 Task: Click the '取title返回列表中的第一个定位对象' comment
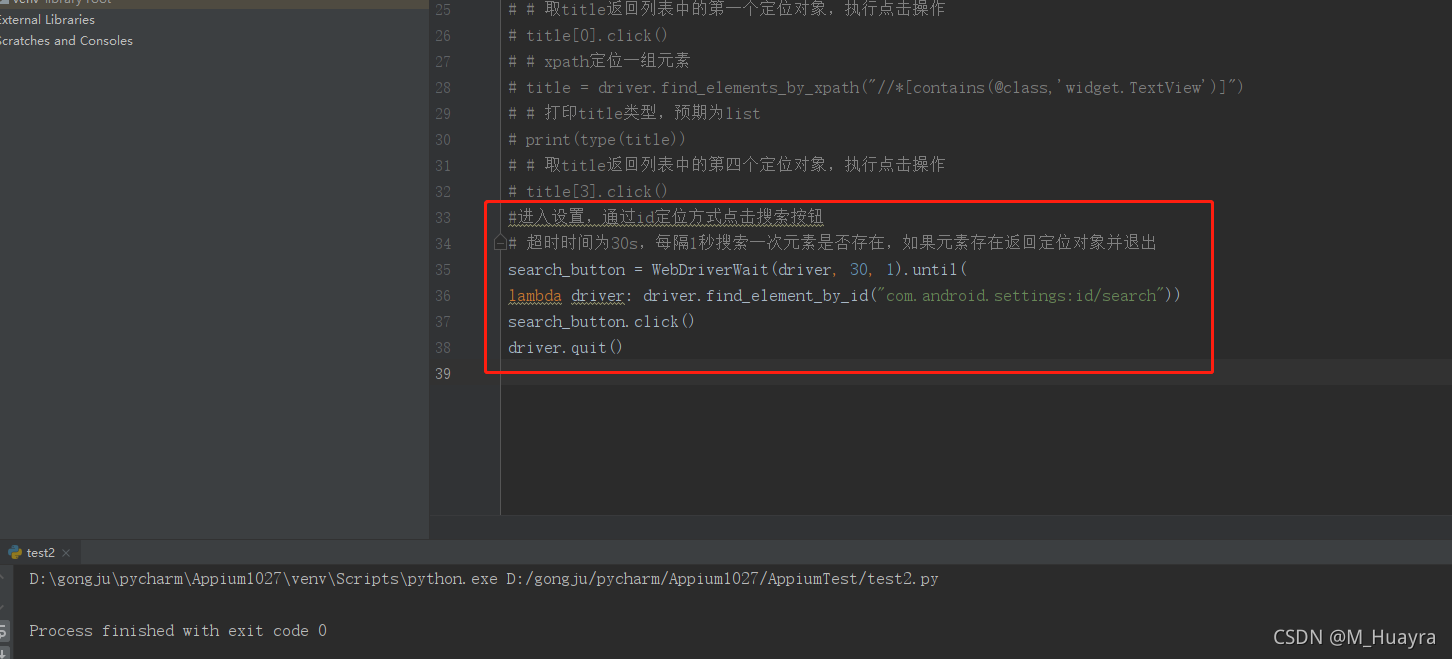pyautogui.click(x=726, y=10)
